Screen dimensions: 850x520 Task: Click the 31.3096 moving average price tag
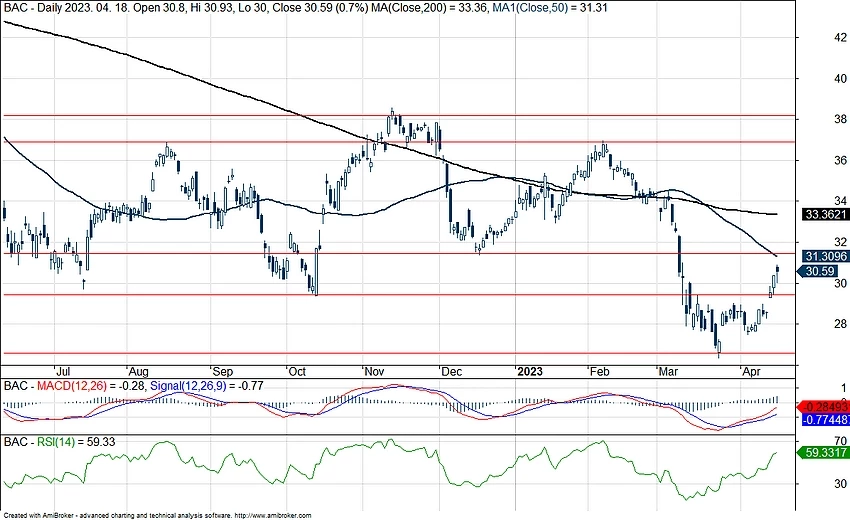(x=825, y=256)
